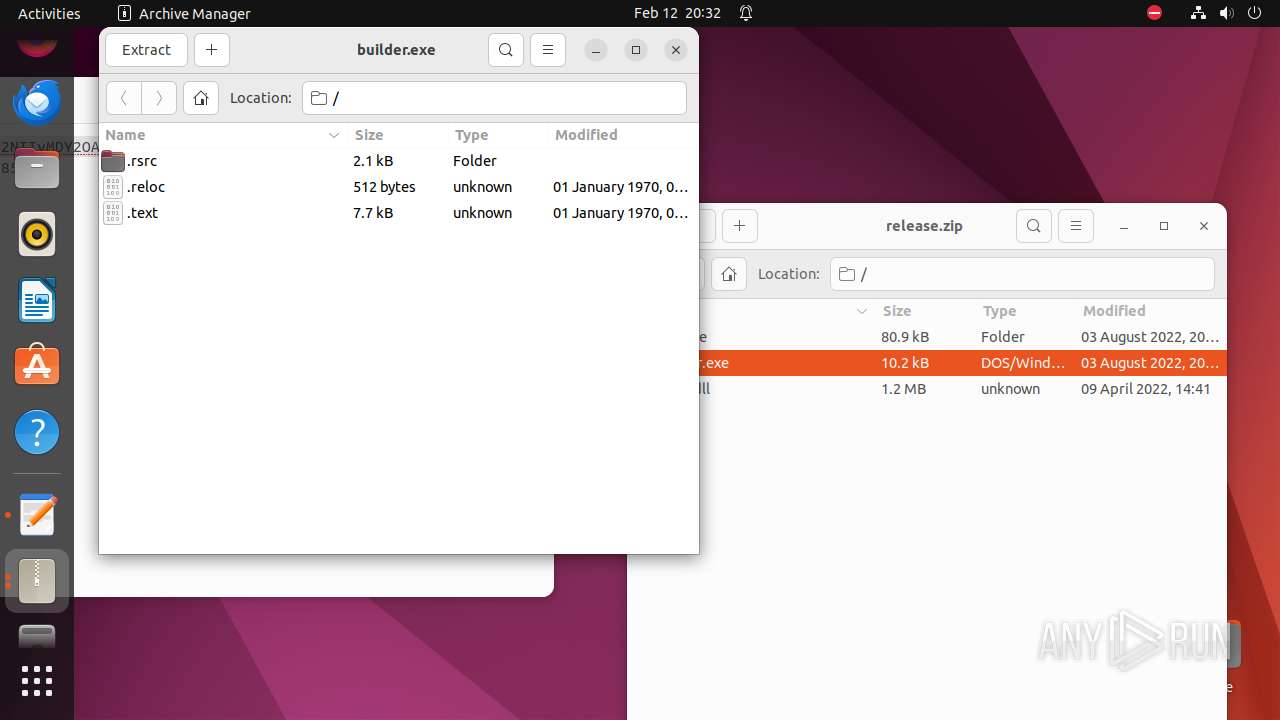
Task: Add files with plus button in builder.exe window
Action: [211, 50]
